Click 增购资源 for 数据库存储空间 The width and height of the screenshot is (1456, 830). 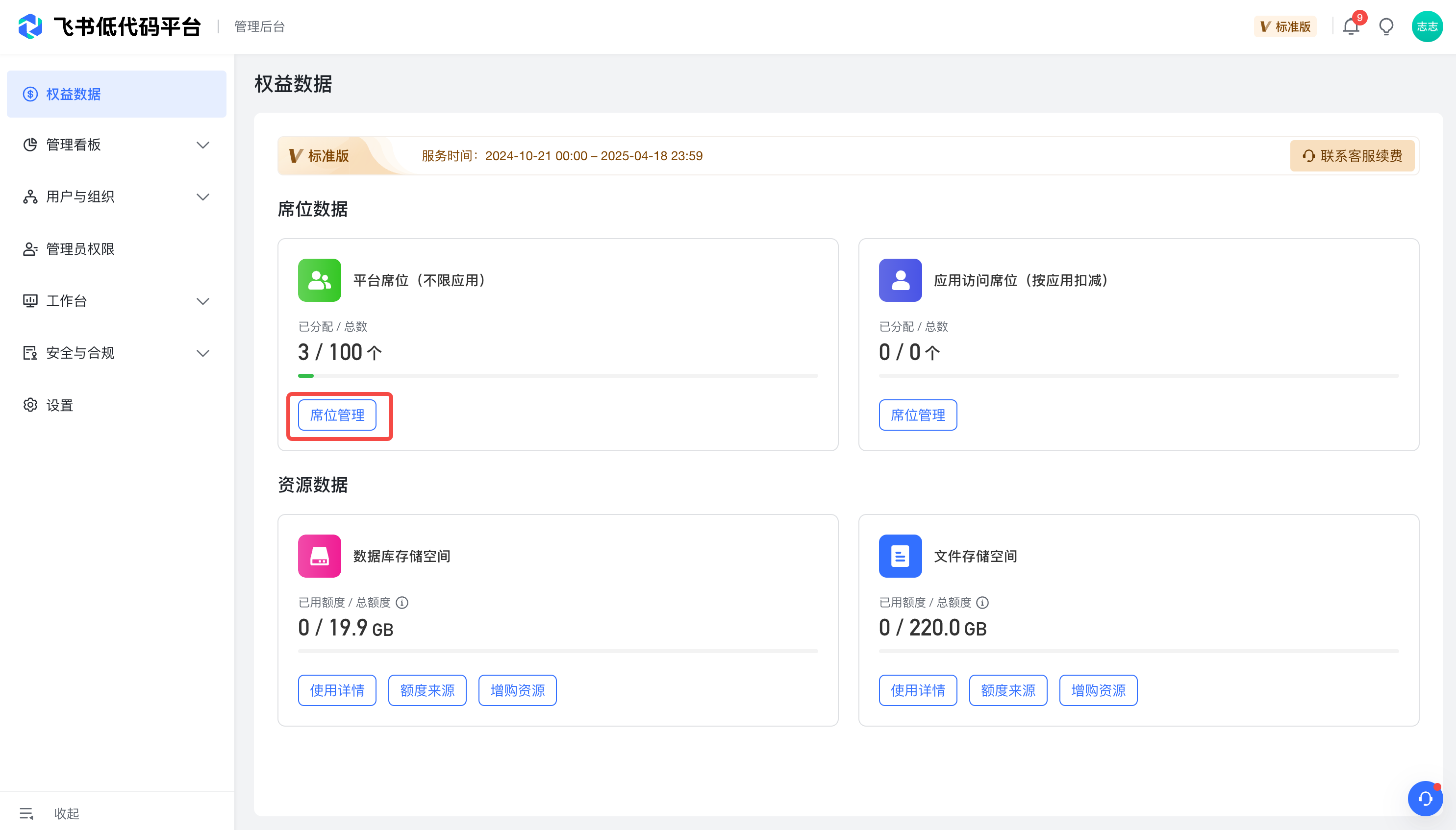[517, 691]
